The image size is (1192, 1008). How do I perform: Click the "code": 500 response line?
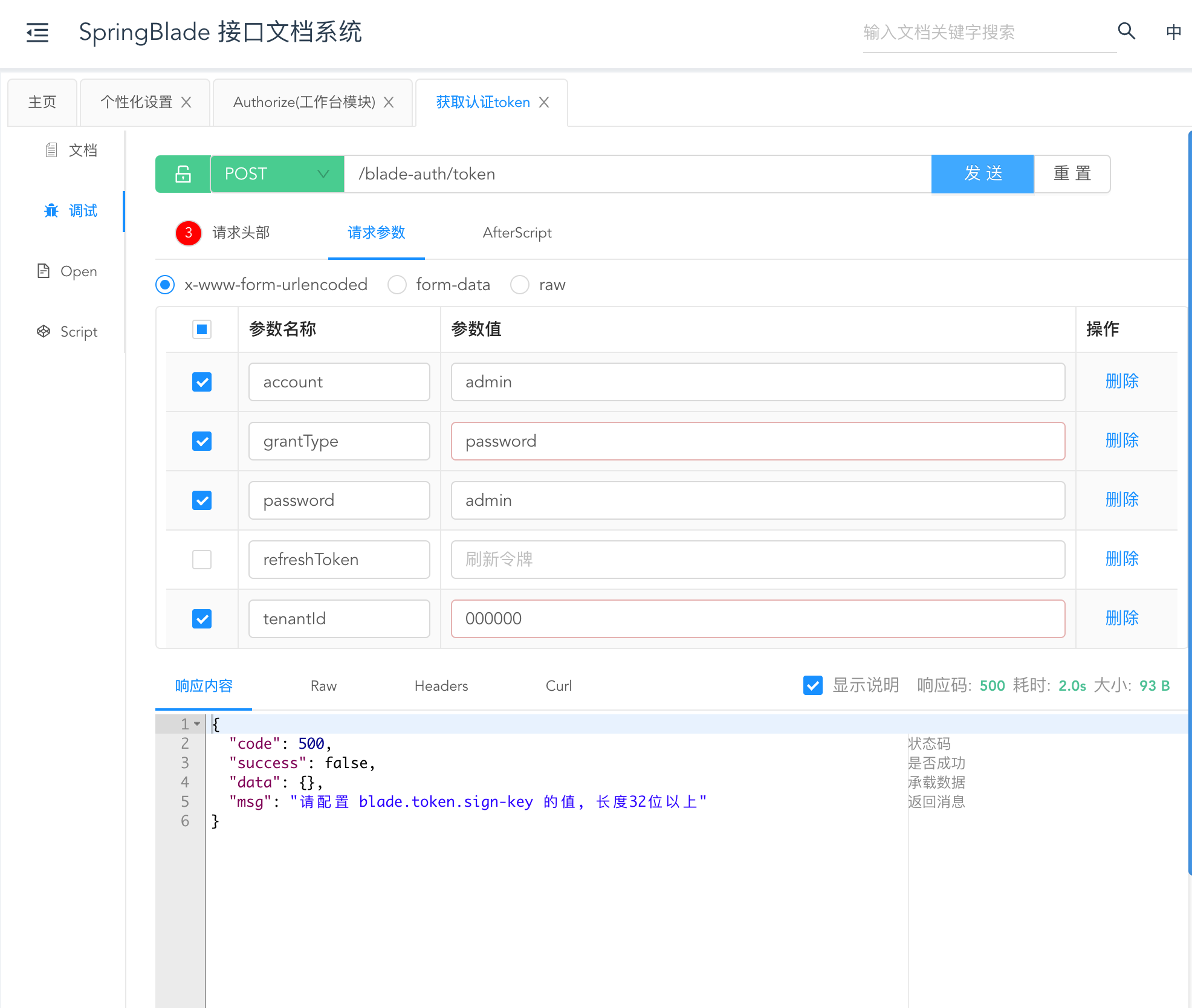[280, 744]
